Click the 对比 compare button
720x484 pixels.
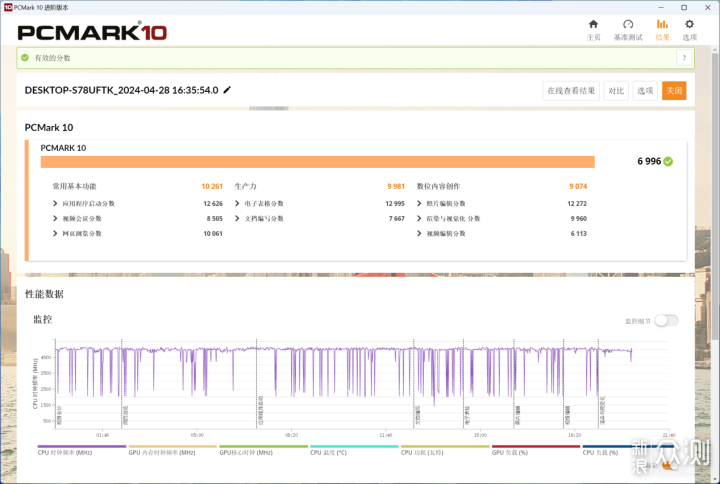click(616, 91)
